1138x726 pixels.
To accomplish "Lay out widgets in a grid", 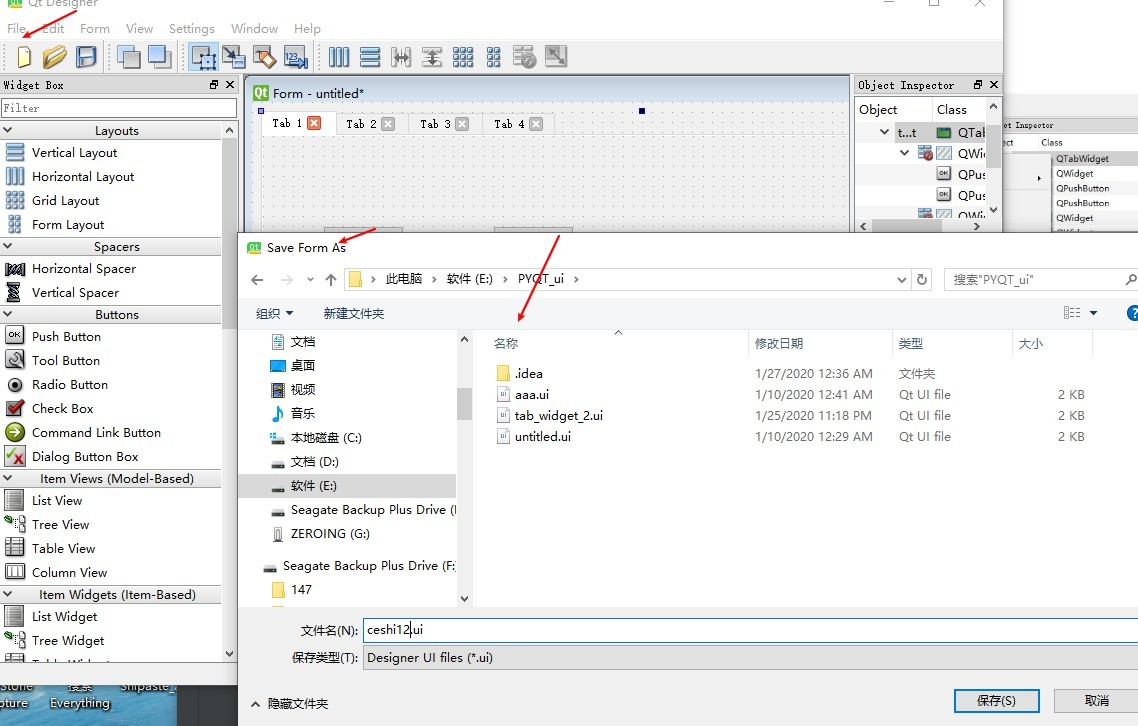I will click(x=463, y=57).
